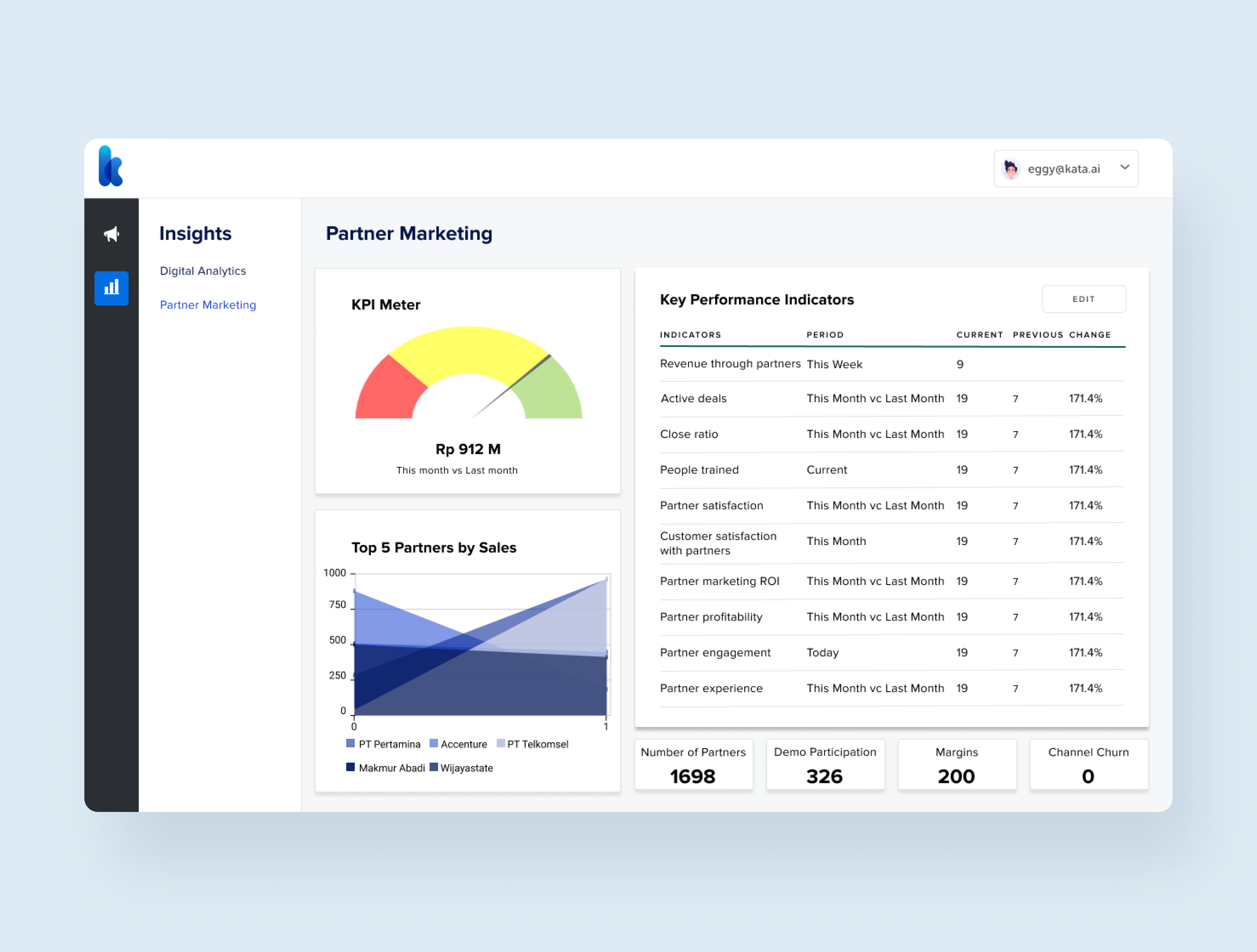The height and width of the screenshot is (952, 1257).
Task: Toggle PT Pertamina legend swatch
Action: [351, 744]
